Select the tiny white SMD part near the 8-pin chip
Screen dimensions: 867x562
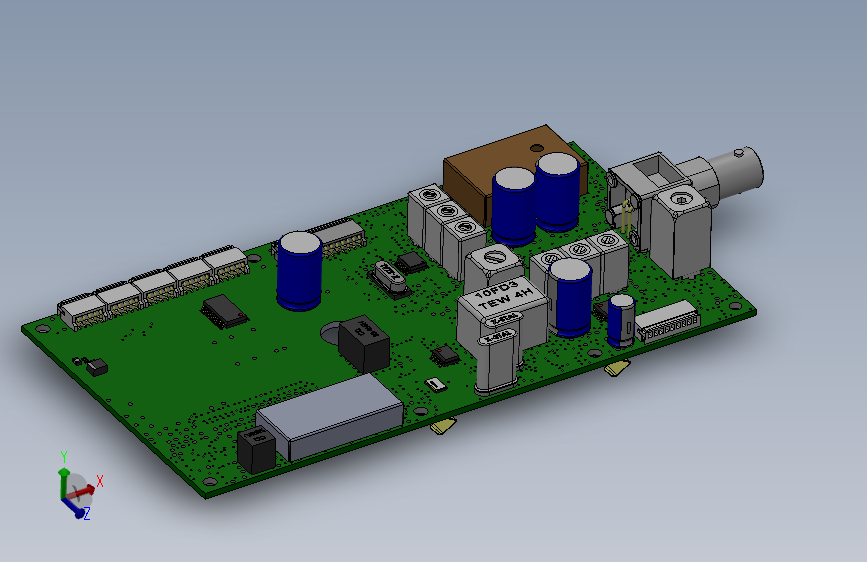[436, 384]
